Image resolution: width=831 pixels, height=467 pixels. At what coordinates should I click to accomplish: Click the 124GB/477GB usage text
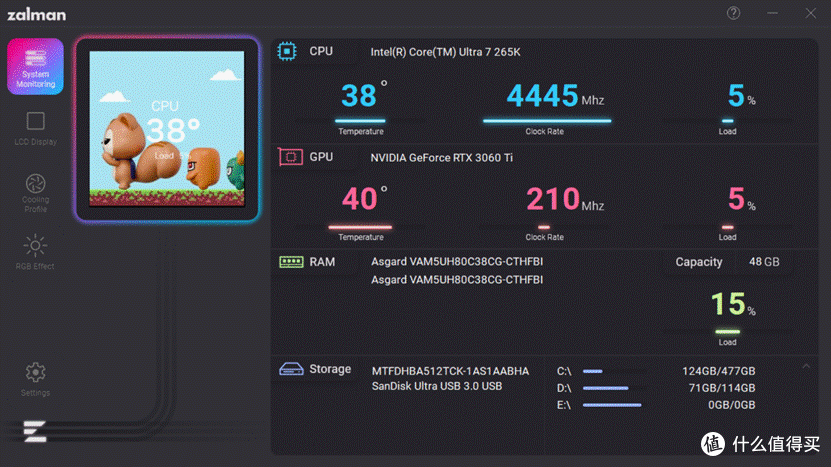[x=719, y=371]
